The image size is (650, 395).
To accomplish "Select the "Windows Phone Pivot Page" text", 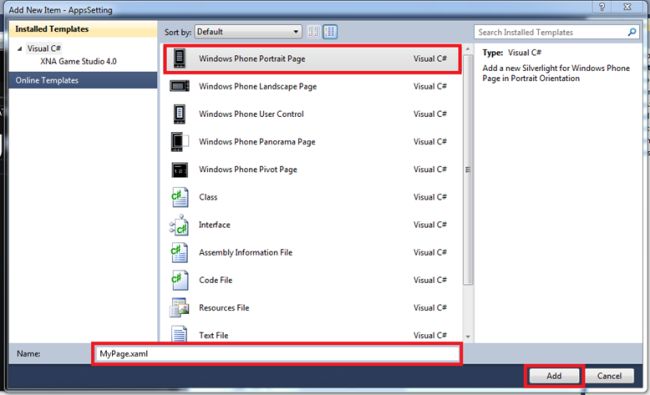I will [x=248, y=170].
